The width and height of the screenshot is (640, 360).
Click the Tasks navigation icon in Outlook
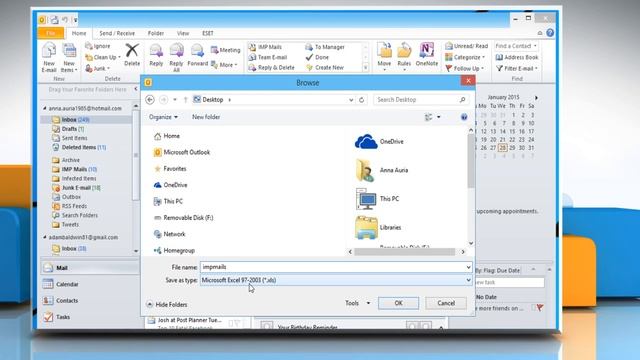click(x=48, y=317)
